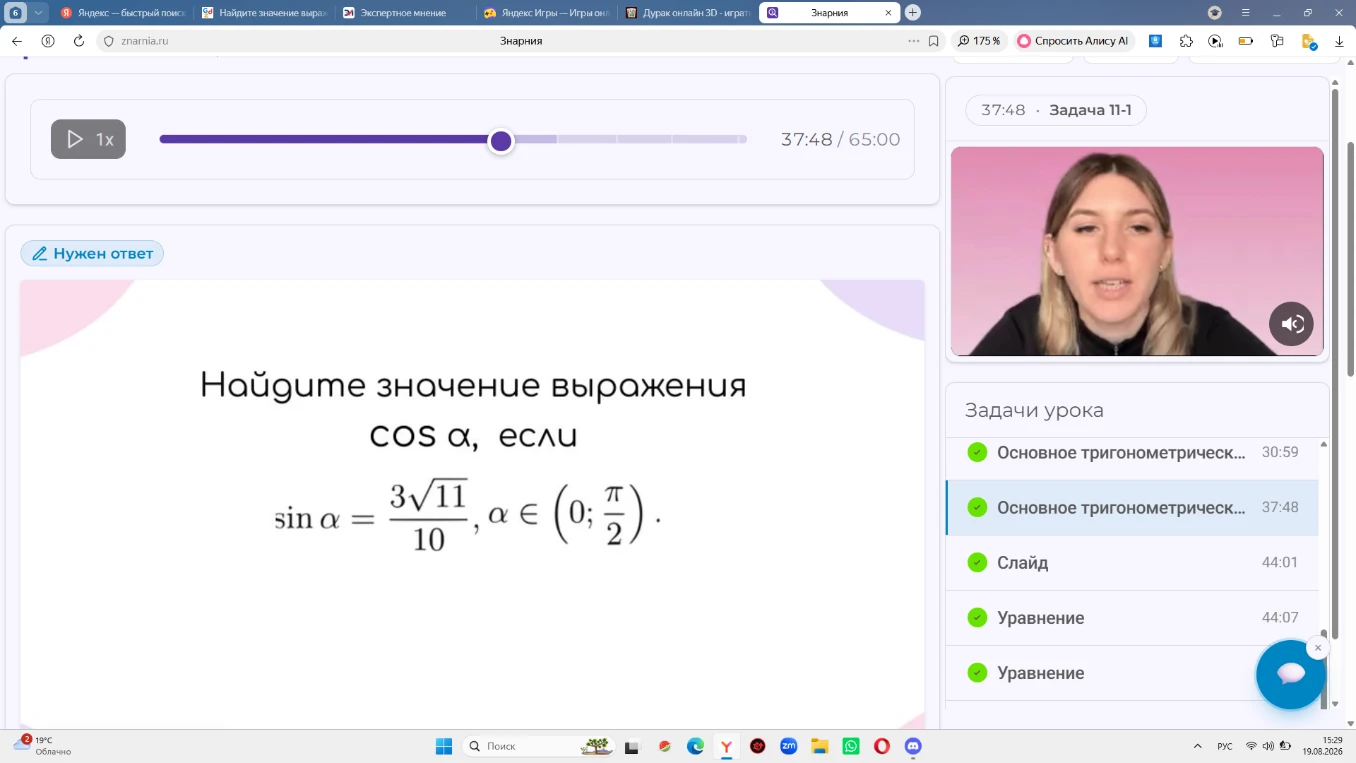Click «Спросить Алису AI» button
The width and height of the screenshot is (1356, 763).
(1072, 41)
